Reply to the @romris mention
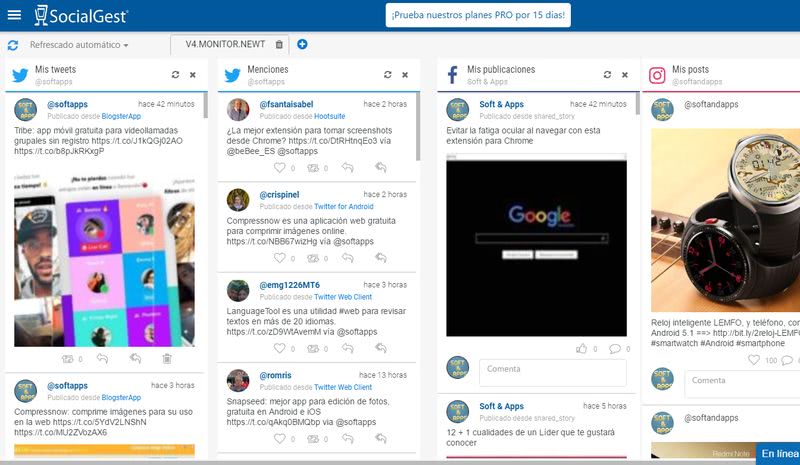The width and height of the screenshot is (800, 465). (x=348, y=438)
